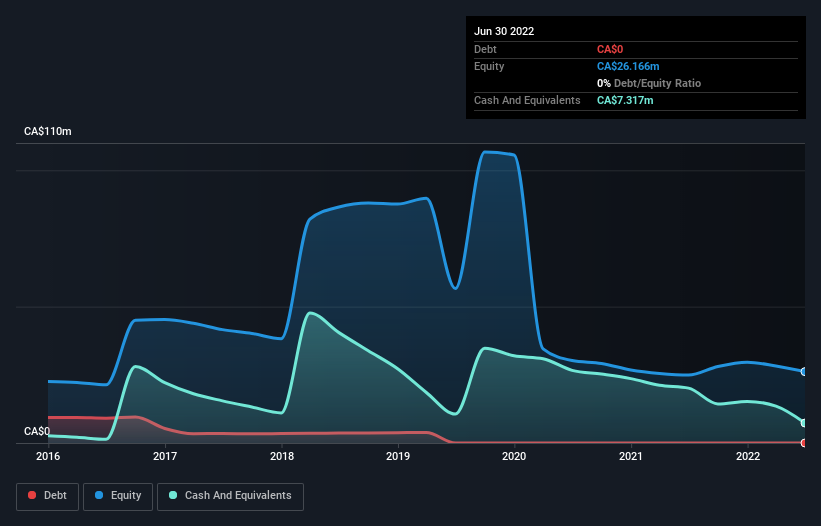Viewport: 821px width, 526px height.
Task: Toggle the Equity series legend button
Action: [x=118, y=496]
